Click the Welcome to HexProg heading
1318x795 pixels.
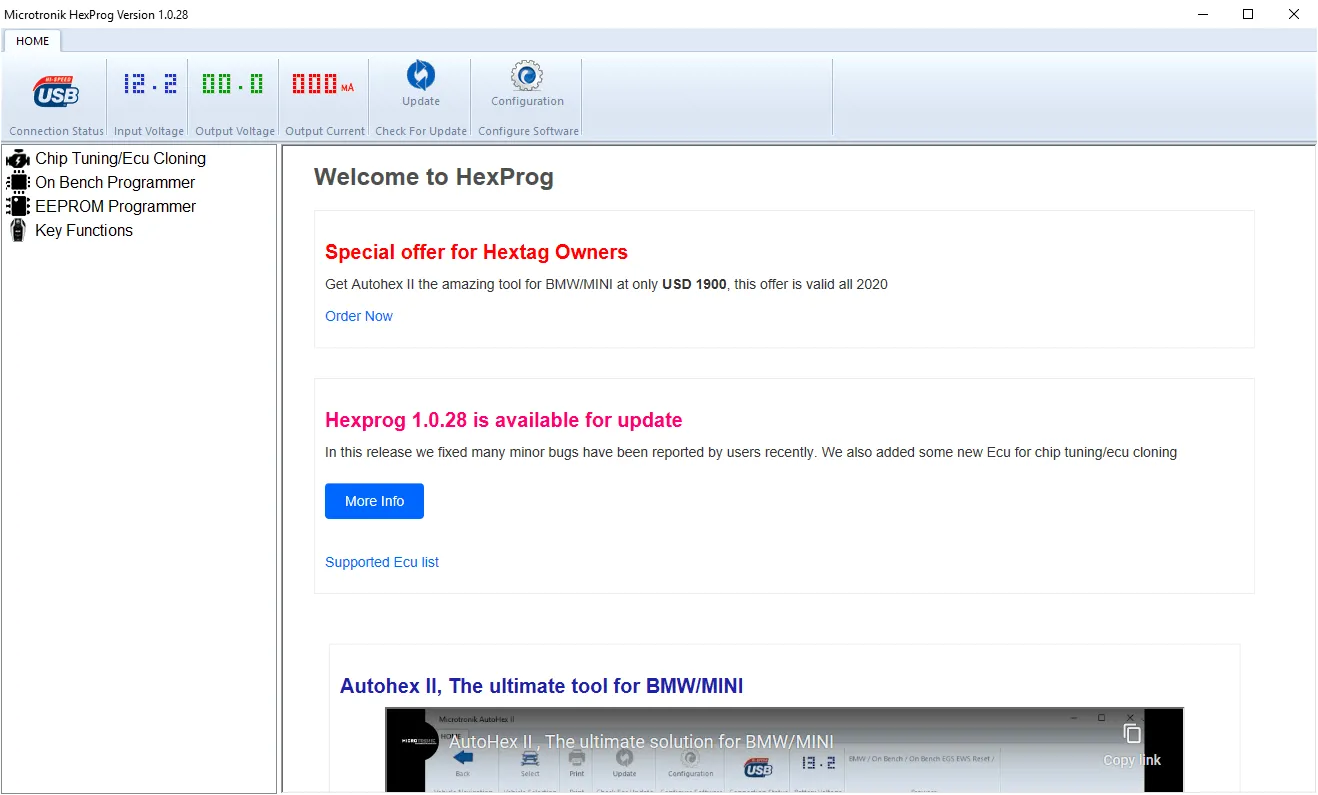433,177
